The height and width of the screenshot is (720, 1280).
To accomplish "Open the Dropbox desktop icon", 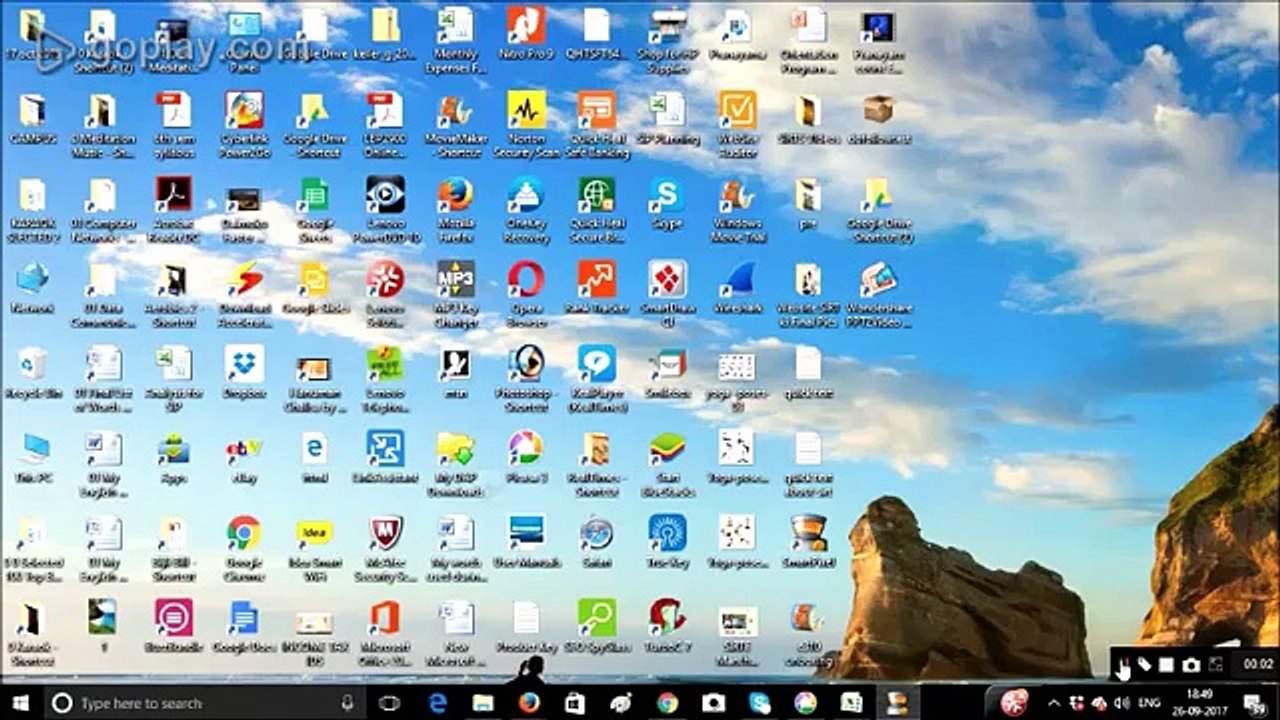I will click(244, 373).
